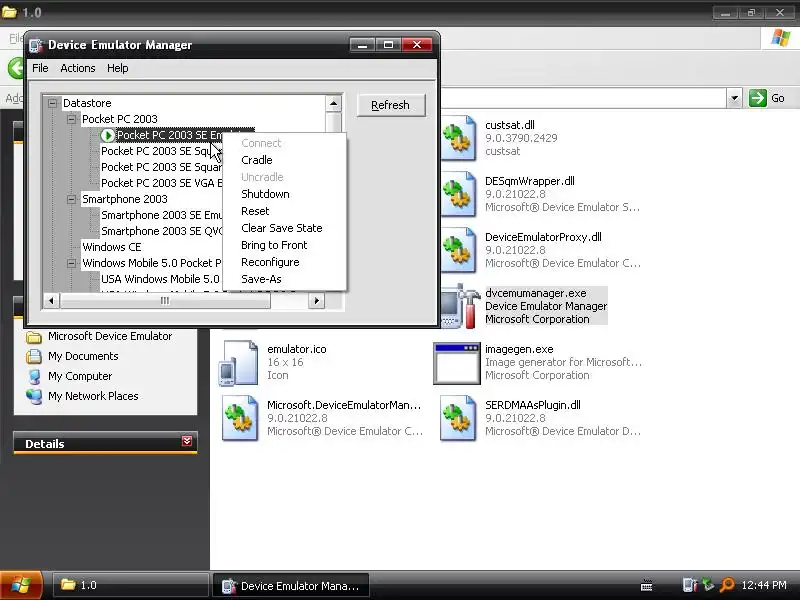The width and height of the screenshot is (800, 600).
Task: Switch to 1.0 folder taskbar button
Action: (131, 585)
